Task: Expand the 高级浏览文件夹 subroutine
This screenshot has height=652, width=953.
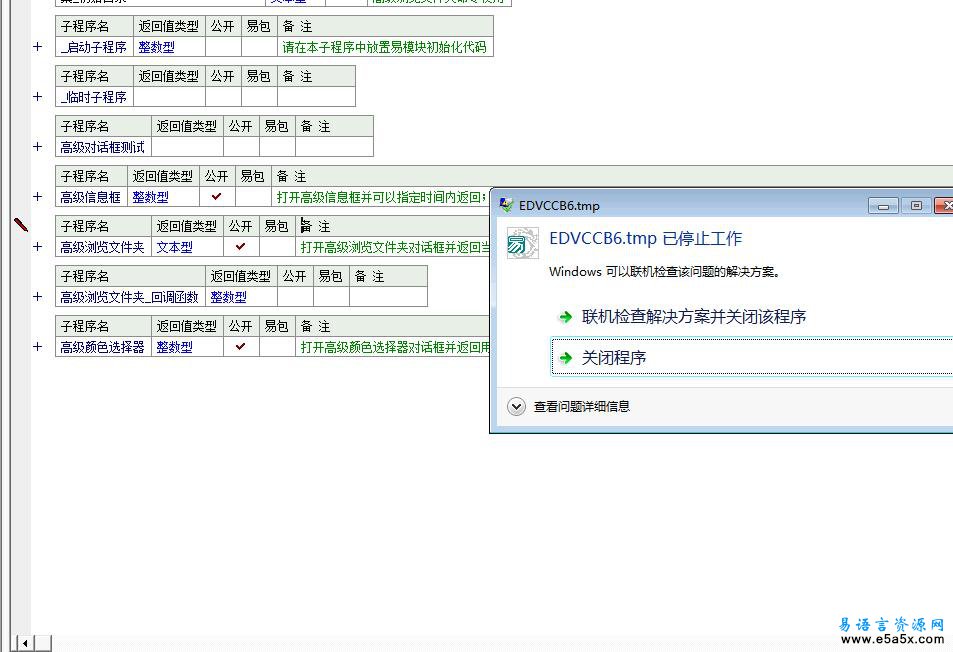Action: tap(38, 247)
